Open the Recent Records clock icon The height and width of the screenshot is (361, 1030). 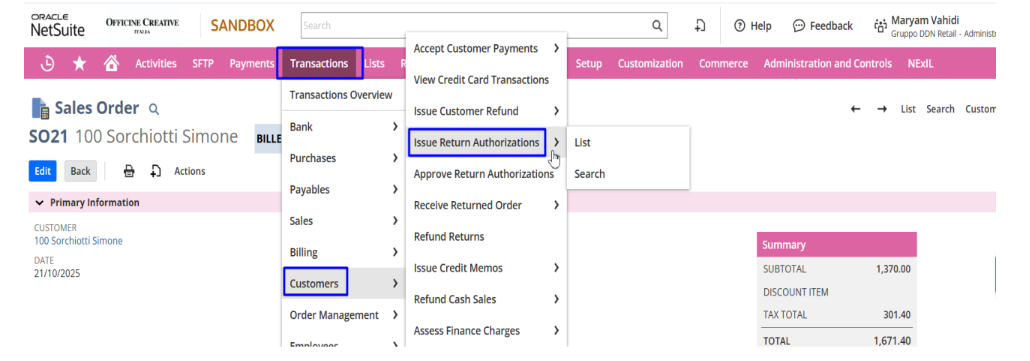click(x=47, y=64)
